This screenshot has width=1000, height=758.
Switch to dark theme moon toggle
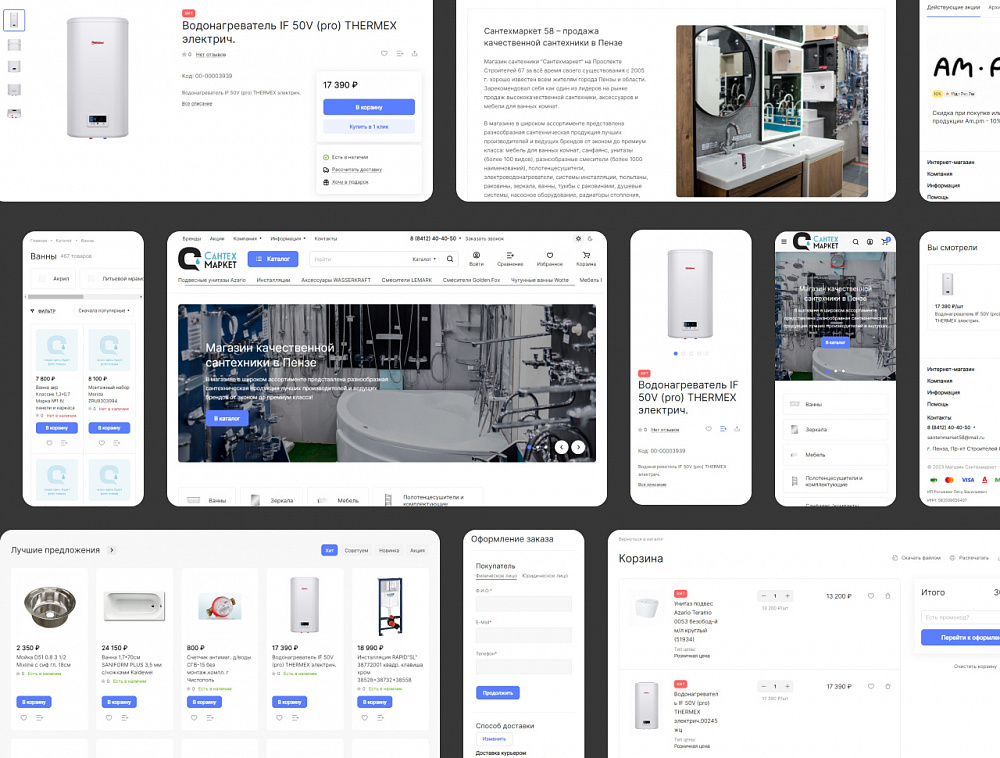coord(590,238)
